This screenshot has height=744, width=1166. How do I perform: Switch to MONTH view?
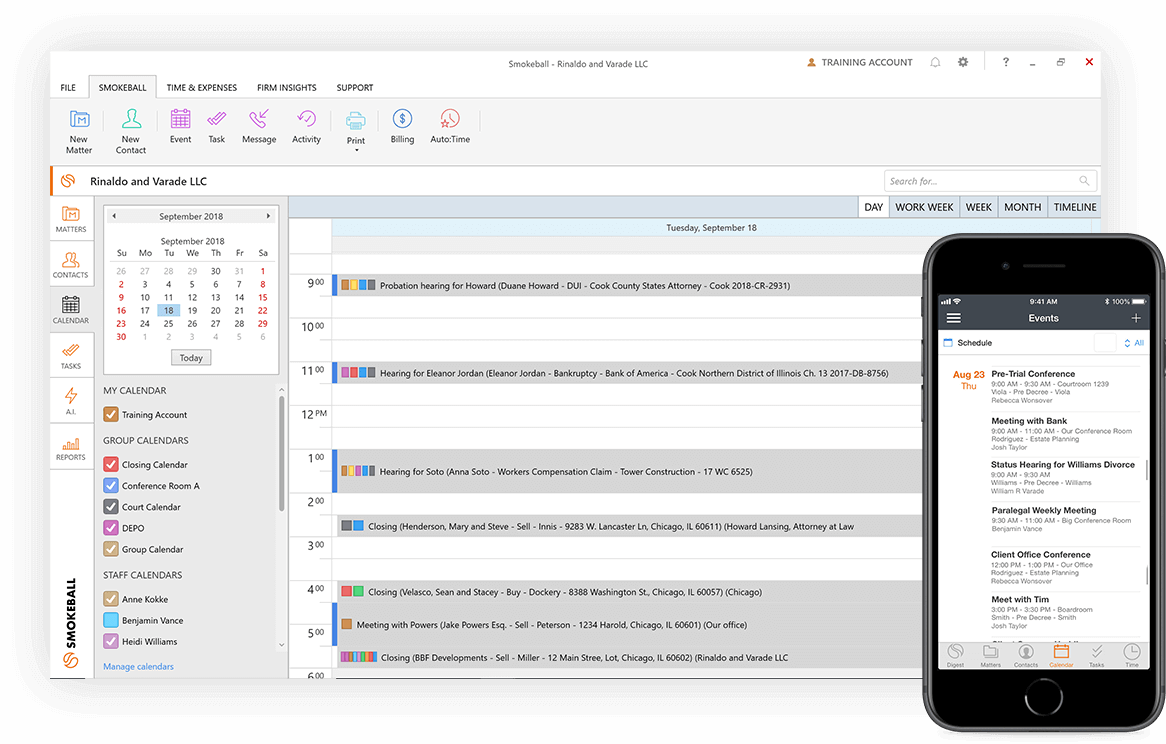[x=1022, y=207]
